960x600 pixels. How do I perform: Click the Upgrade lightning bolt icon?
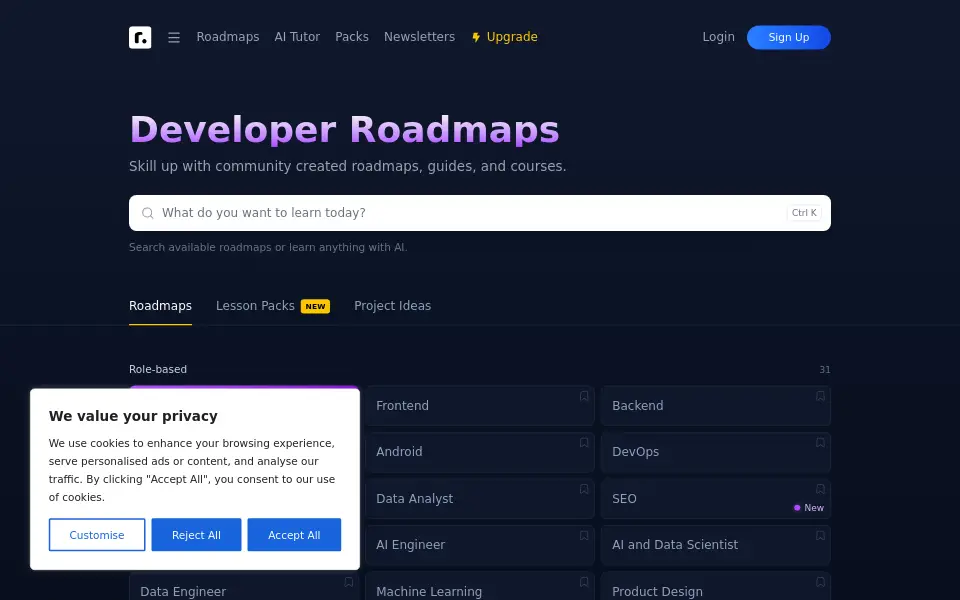click(476, 37)
